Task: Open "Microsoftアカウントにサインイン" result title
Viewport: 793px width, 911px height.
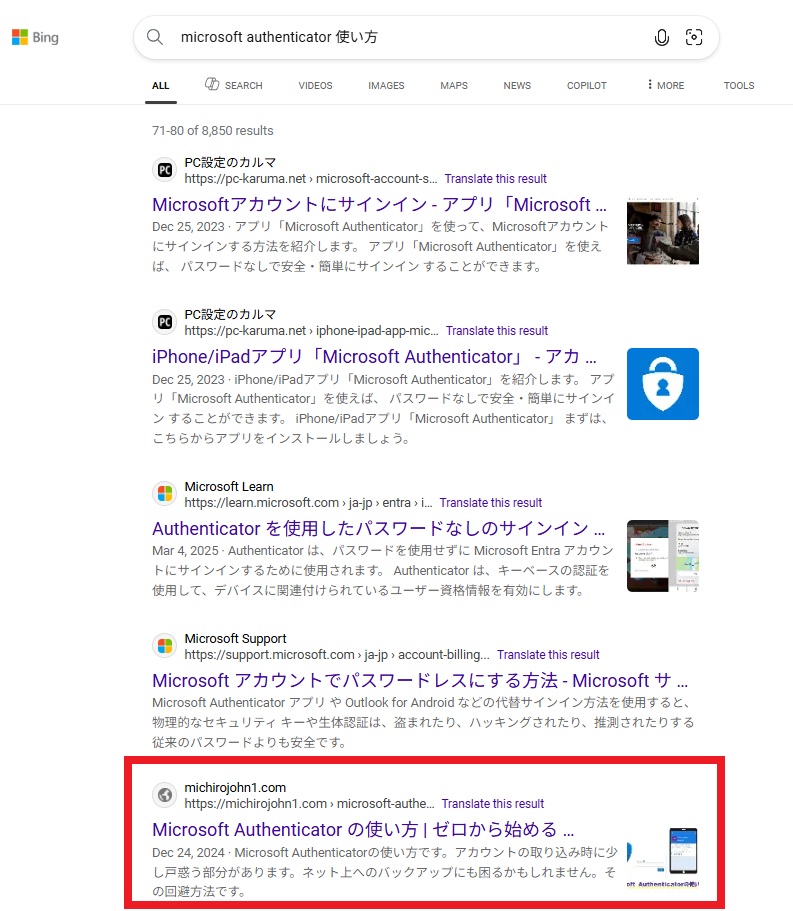Action: pos(379,205)
